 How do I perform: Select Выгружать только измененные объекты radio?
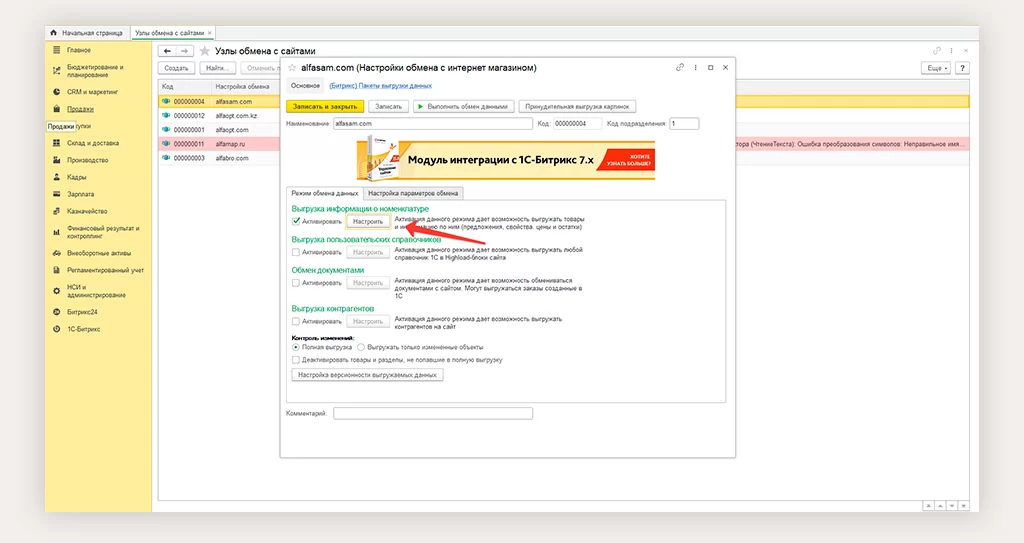(361, 347)
